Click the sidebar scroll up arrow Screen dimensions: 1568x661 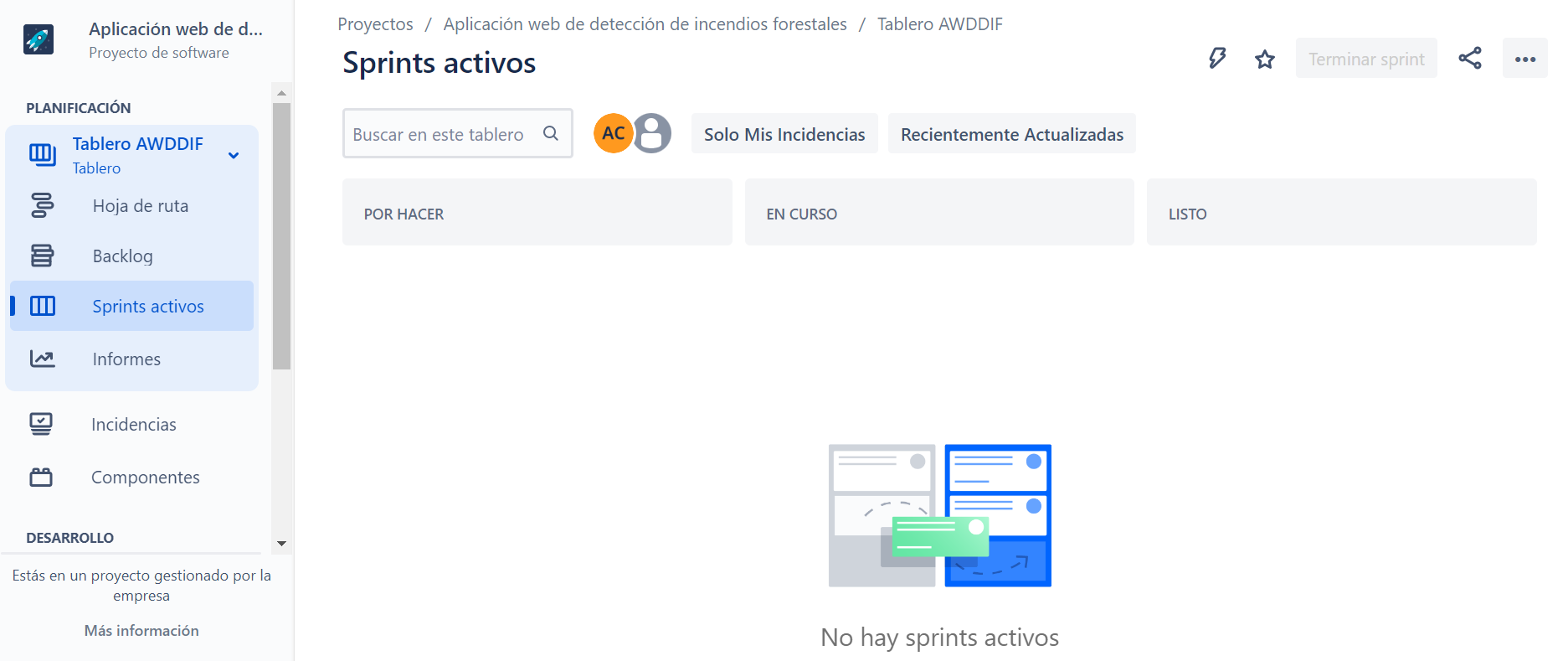pos(281,92)
